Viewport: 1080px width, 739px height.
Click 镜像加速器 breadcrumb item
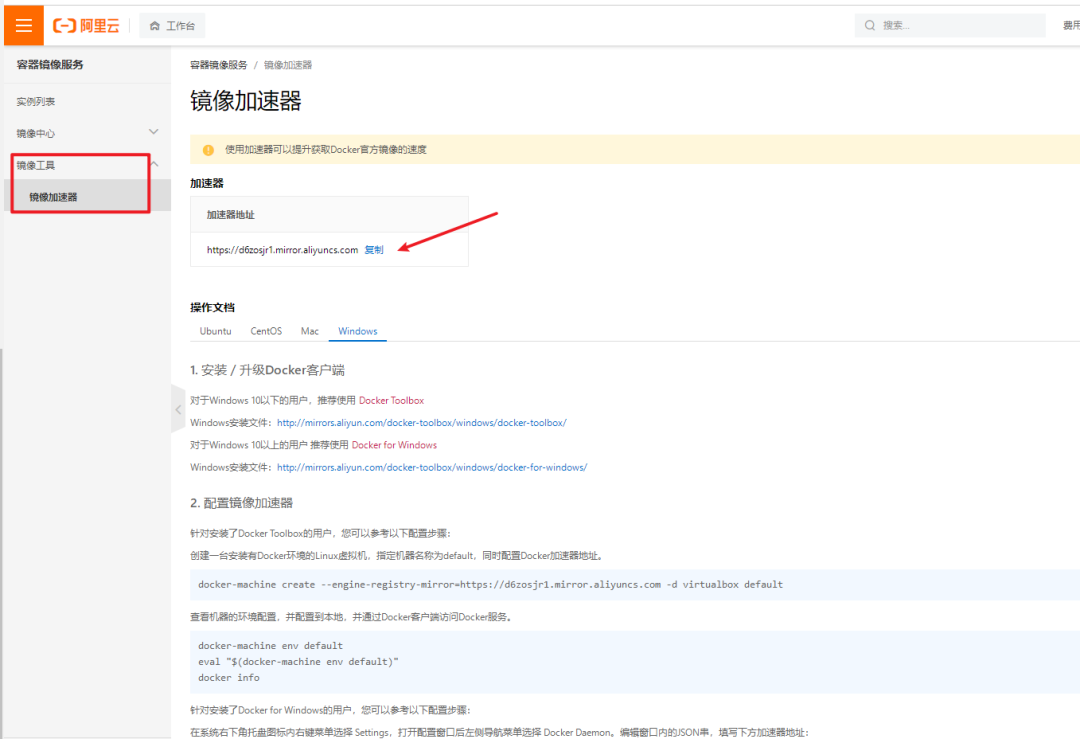(x=288, y=65)
